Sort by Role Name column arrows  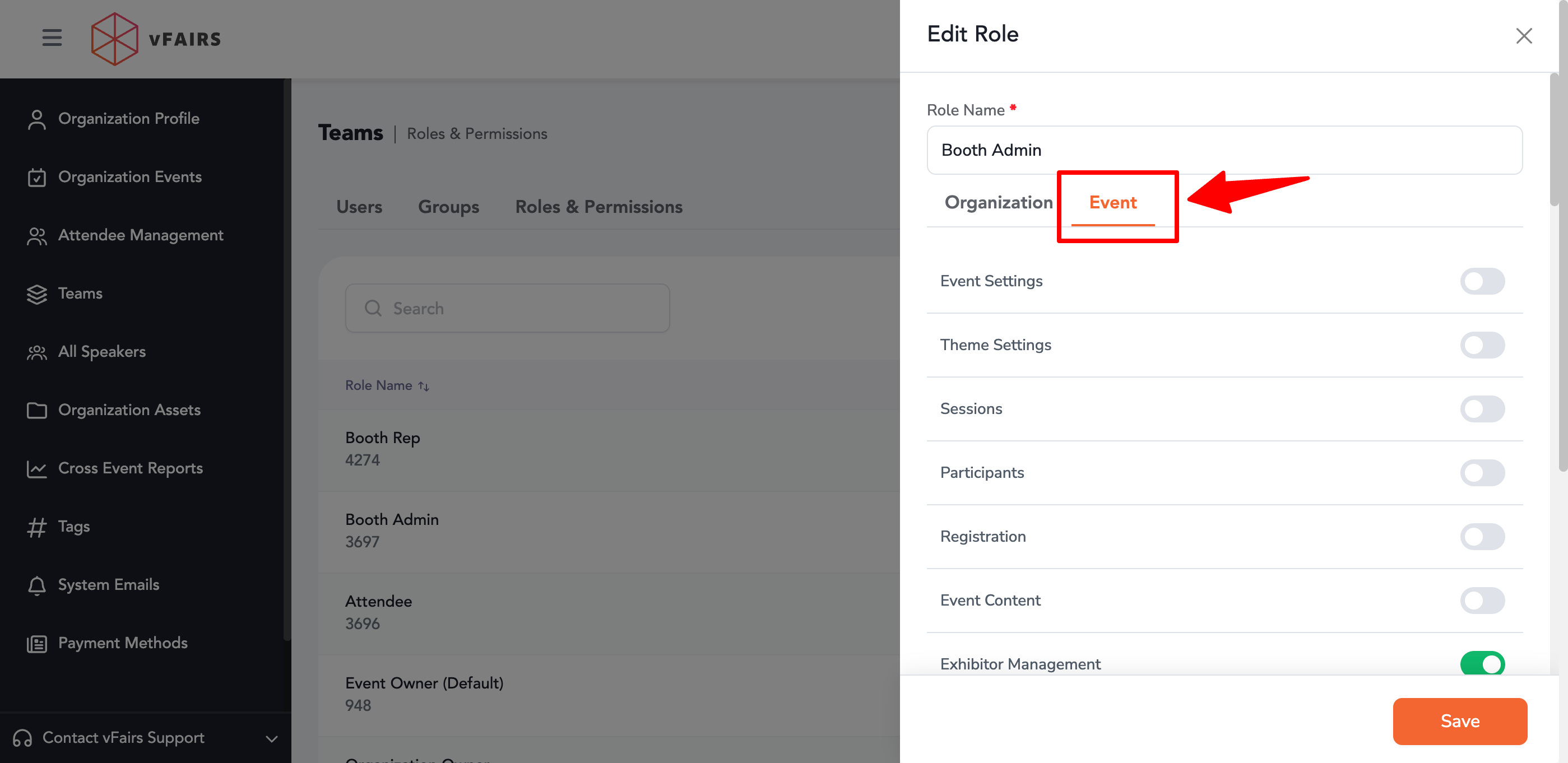[x=424, y=386]
